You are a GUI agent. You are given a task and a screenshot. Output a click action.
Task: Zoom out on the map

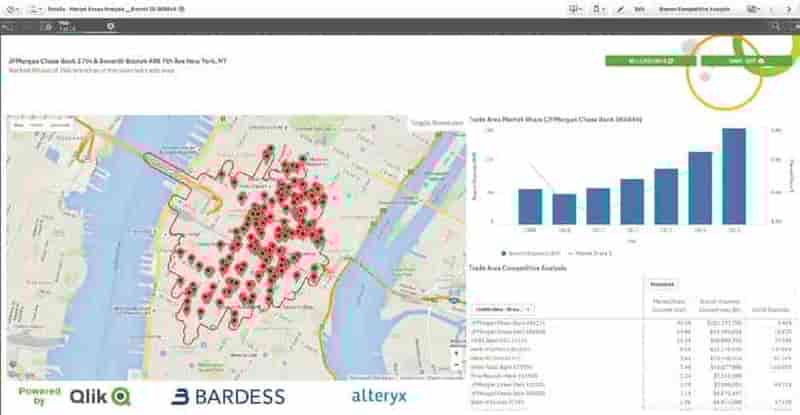pyautogui.click(x=456, y=364)
